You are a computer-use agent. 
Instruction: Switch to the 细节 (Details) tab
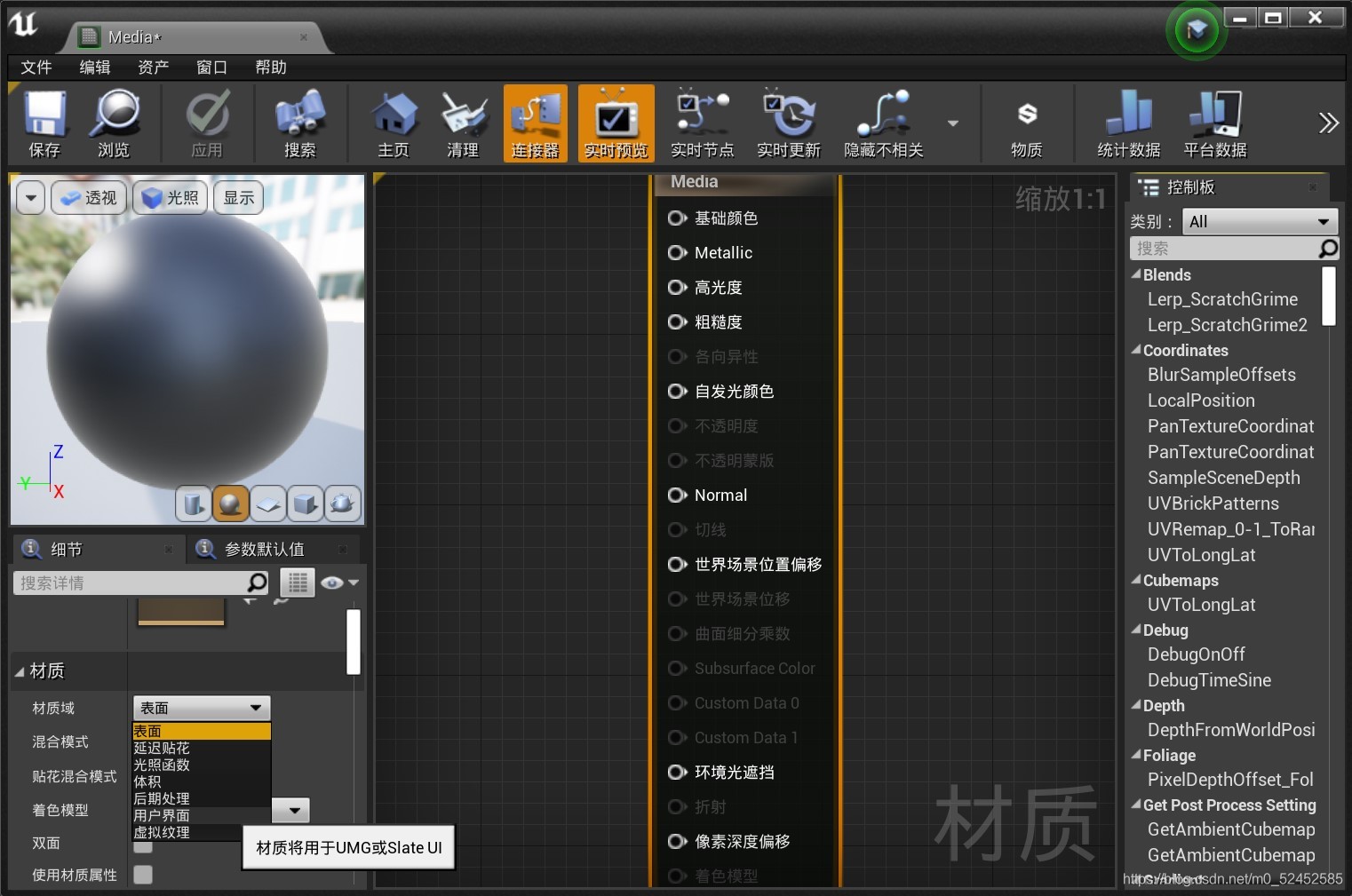tap(97, 550)
